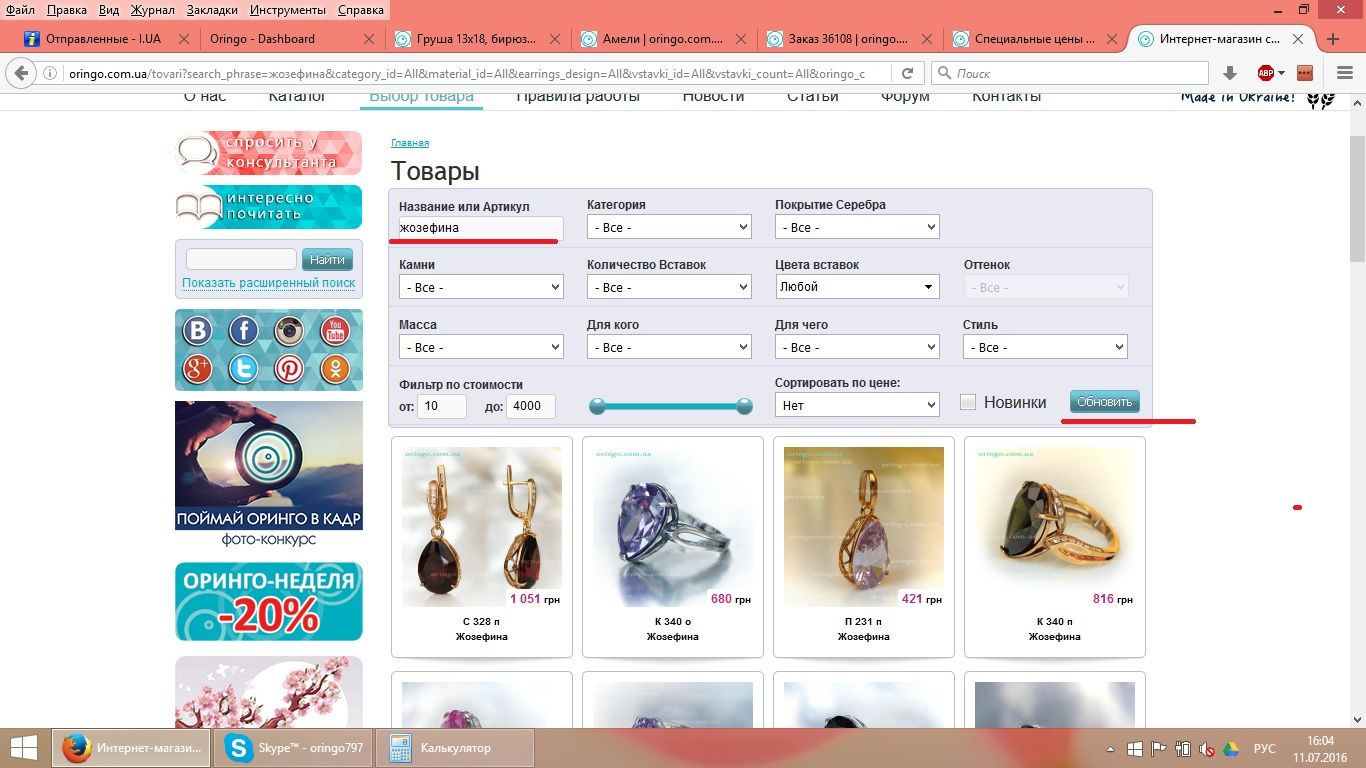Open the Категория dropdown
Screen dimensions: 1366x768
click(x=669, y=227)
